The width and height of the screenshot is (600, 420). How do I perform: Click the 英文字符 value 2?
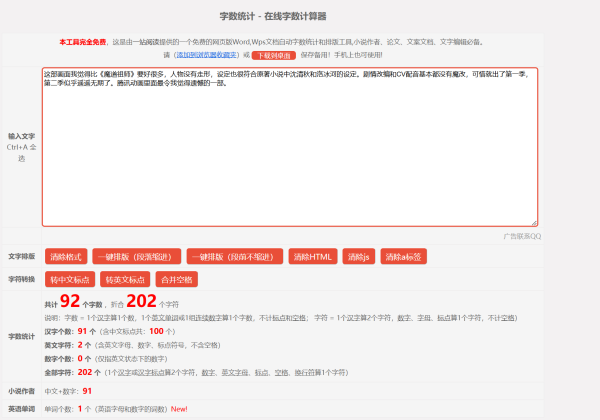[80, 345]
